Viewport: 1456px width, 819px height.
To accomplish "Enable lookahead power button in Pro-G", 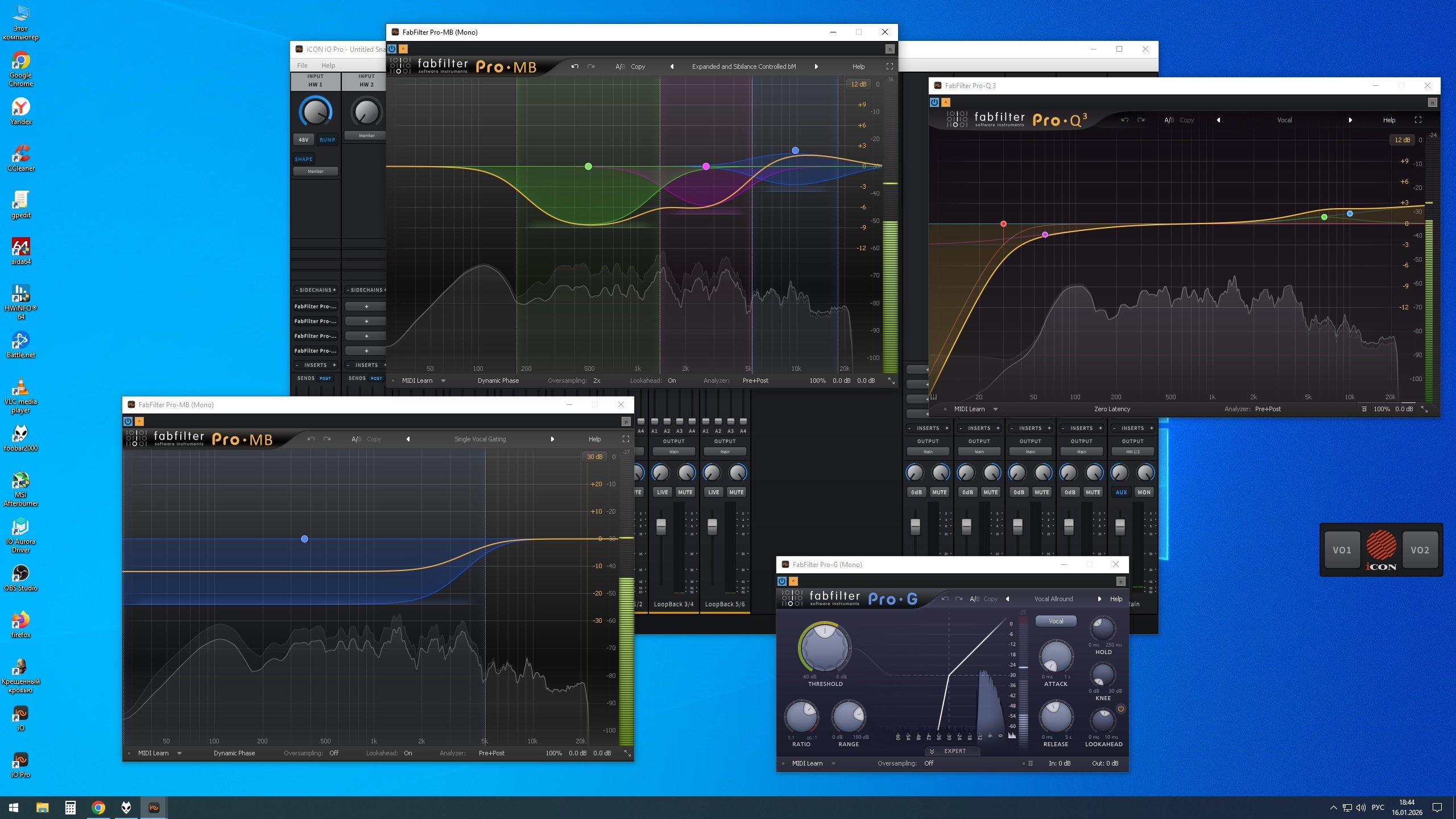I will pos(1120,709).
